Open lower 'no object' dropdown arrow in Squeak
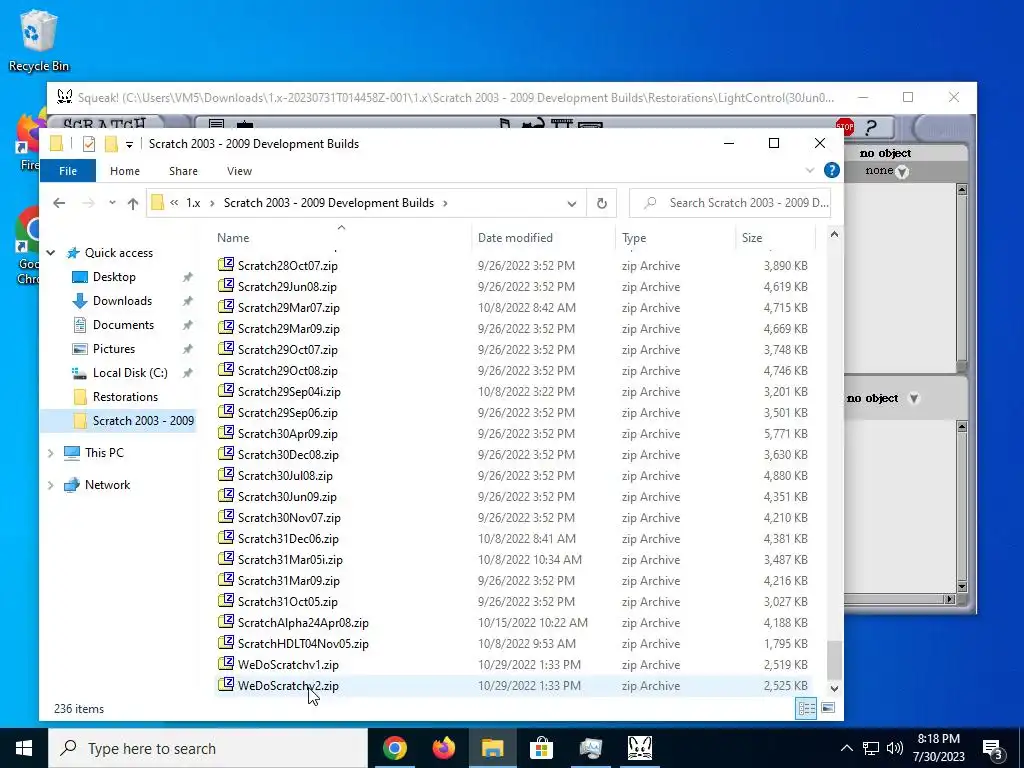Screen dimensions: 1024x768 click(914, 398)
